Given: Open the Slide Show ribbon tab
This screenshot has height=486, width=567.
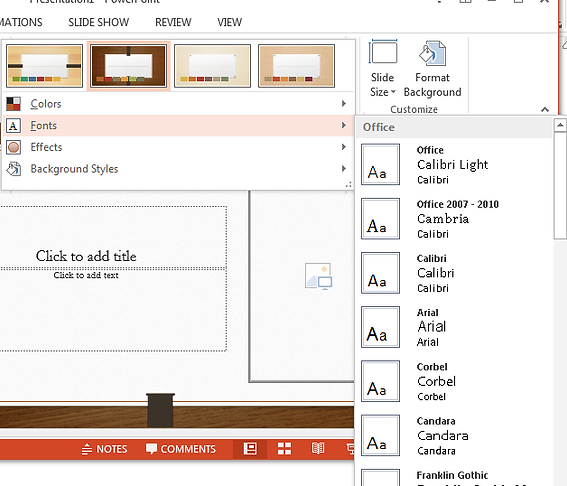Looking at the screenshot, I should (98, 22).
